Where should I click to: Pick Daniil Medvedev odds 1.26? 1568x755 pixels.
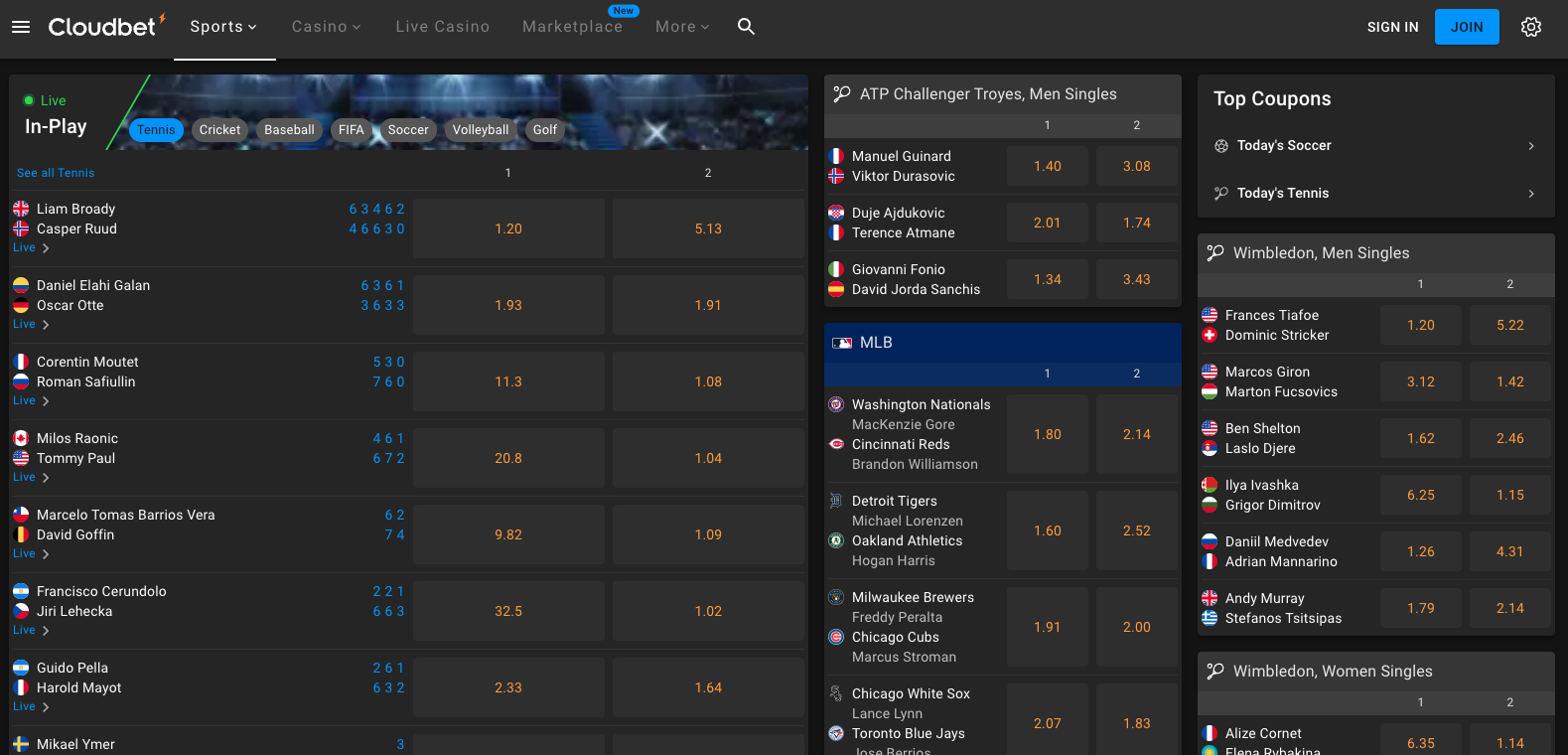[1421, 551]
